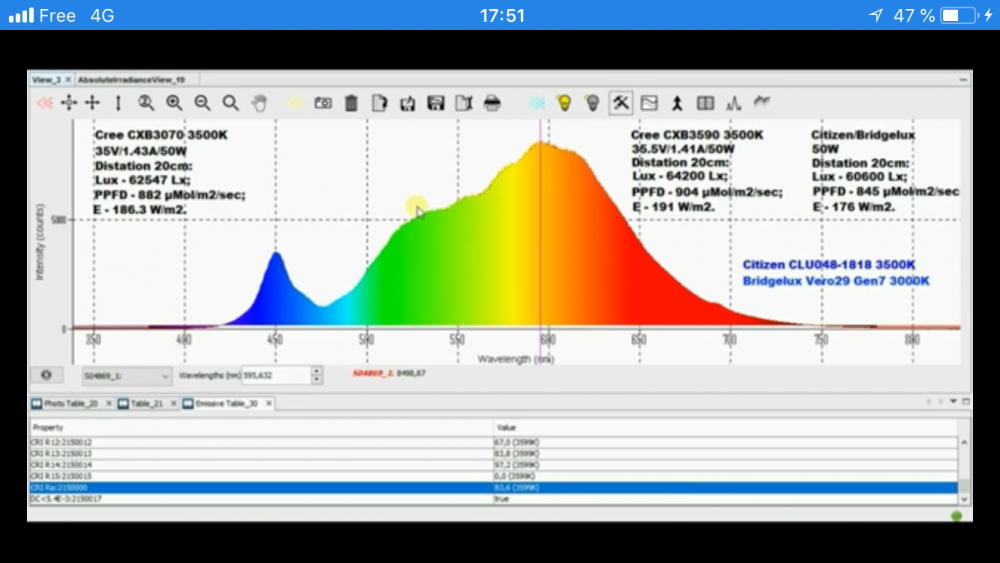Click the hammer and wrench tools icon
Viewport: 1000px width, 563px height.
click(x=621, y=103)
